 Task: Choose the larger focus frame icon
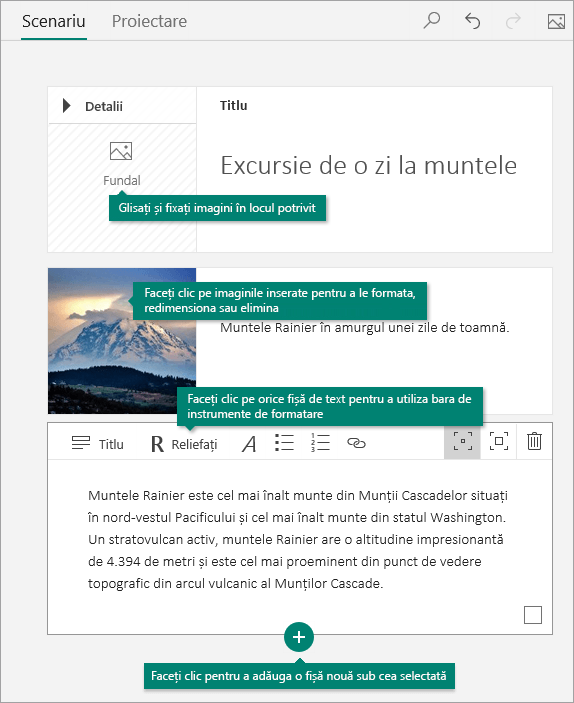tap(499, 441)
